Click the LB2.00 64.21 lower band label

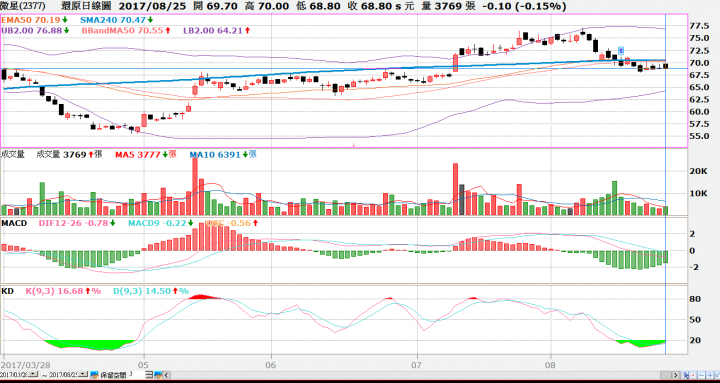213,31
